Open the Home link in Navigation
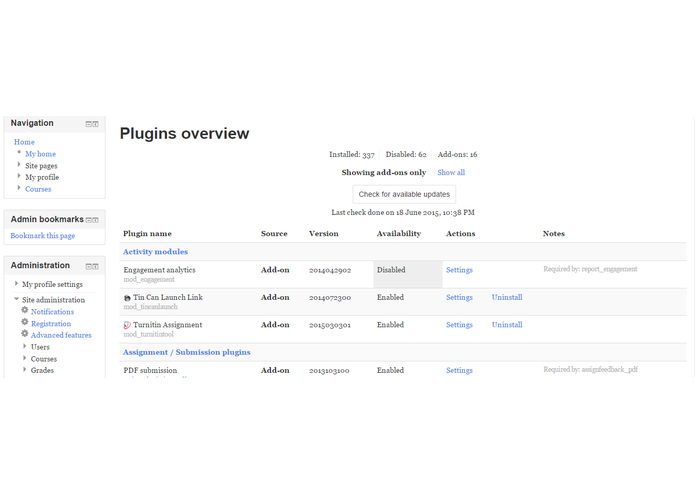Screen dimensions: 695x494 pos(24,142)
